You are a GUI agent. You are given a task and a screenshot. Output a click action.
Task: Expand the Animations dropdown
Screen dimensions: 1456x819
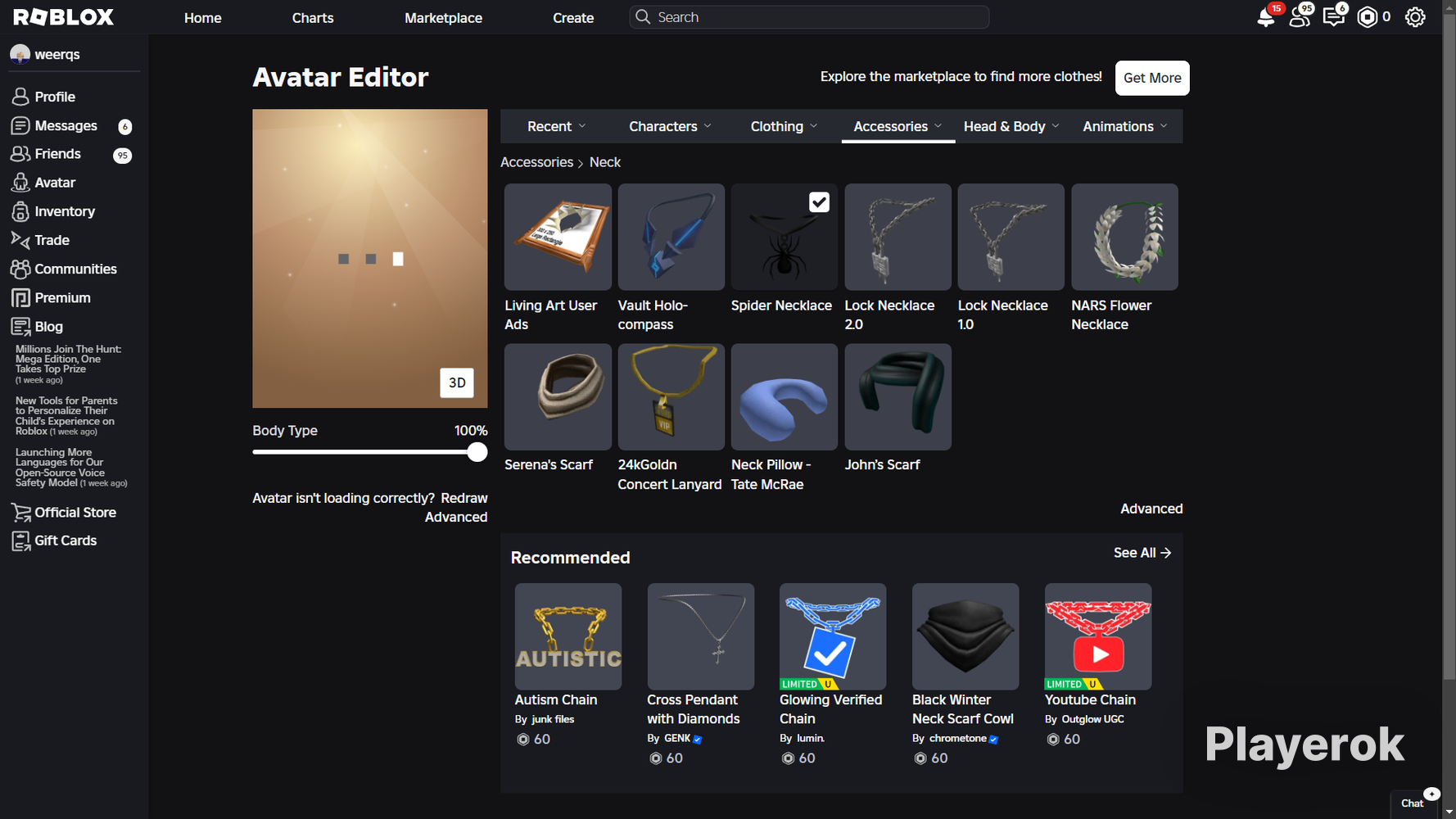pos(1125,126)
